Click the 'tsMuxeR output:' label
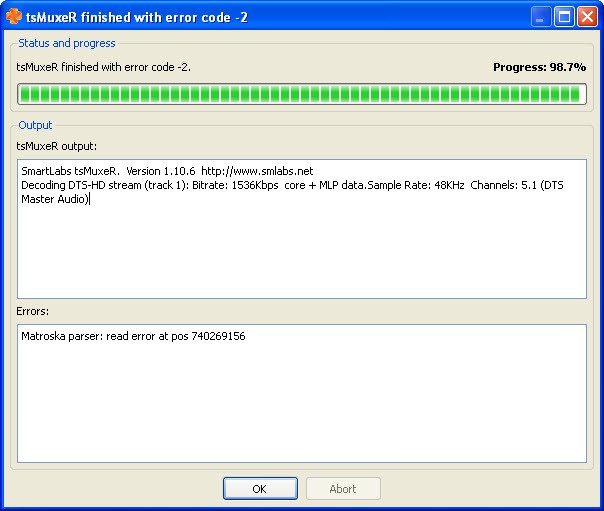Viewport: 604px width, 511px height. (57, 146)
